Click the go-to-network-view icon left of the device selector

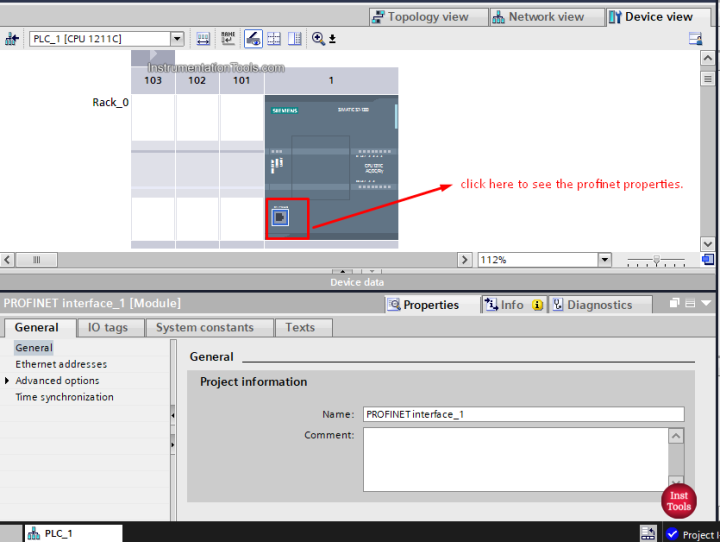(x=12, y=39)
